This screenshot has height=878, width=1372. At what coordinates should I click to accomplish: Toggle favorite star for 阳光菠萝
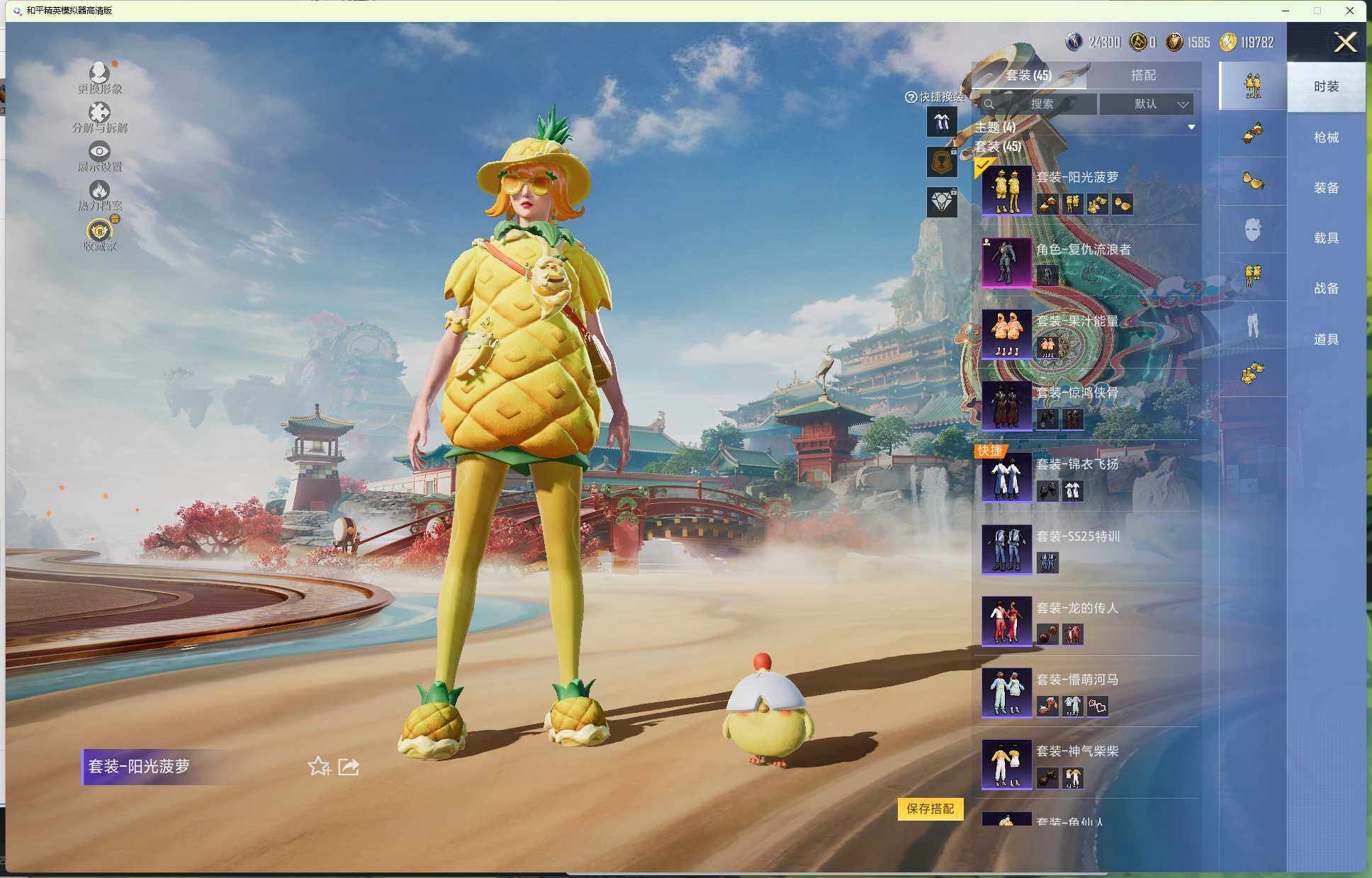(x=318, y=767)
